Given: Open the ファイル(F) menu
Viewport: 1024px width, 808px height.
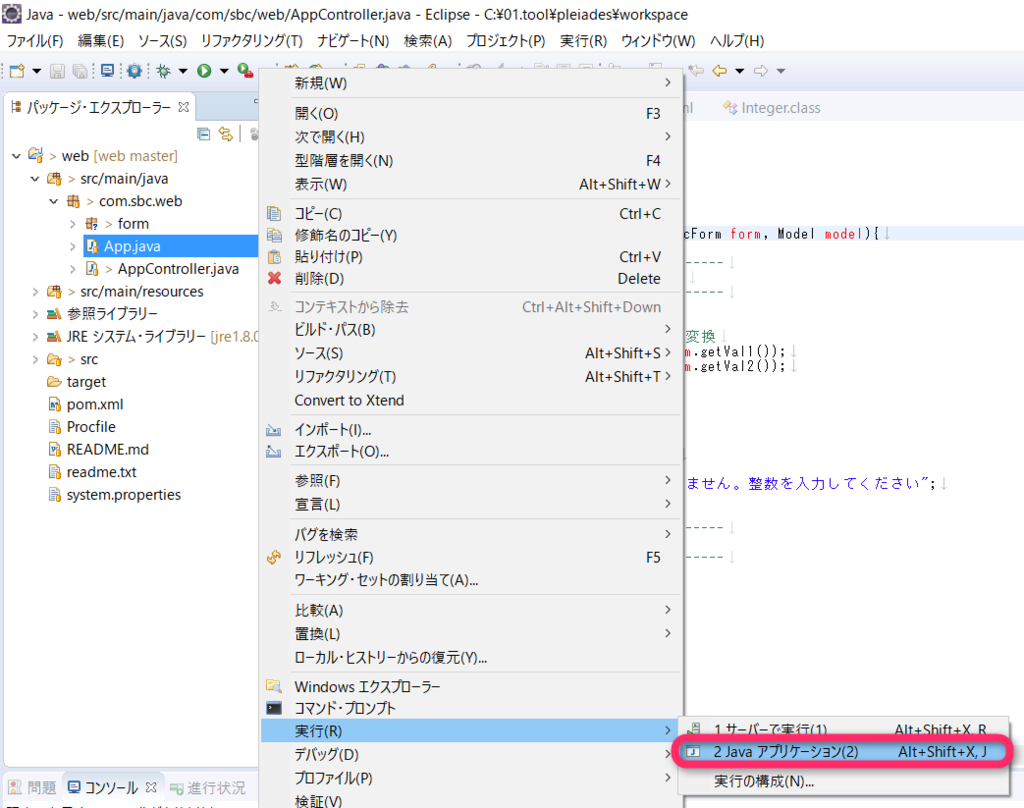Looking at the screenshot, I should [x=35, y=40].
